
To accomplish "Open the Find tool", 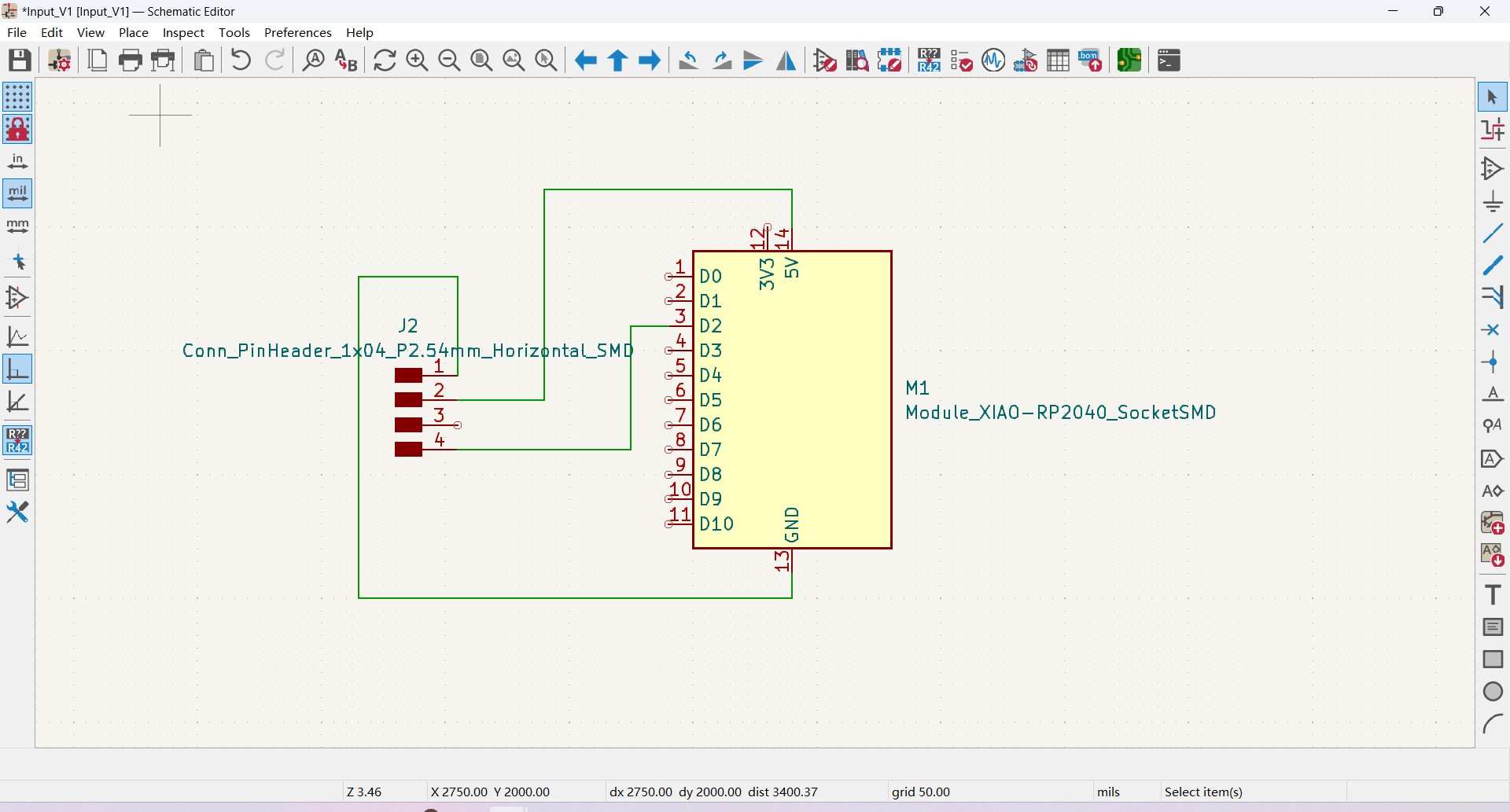I will coord(314,61).
